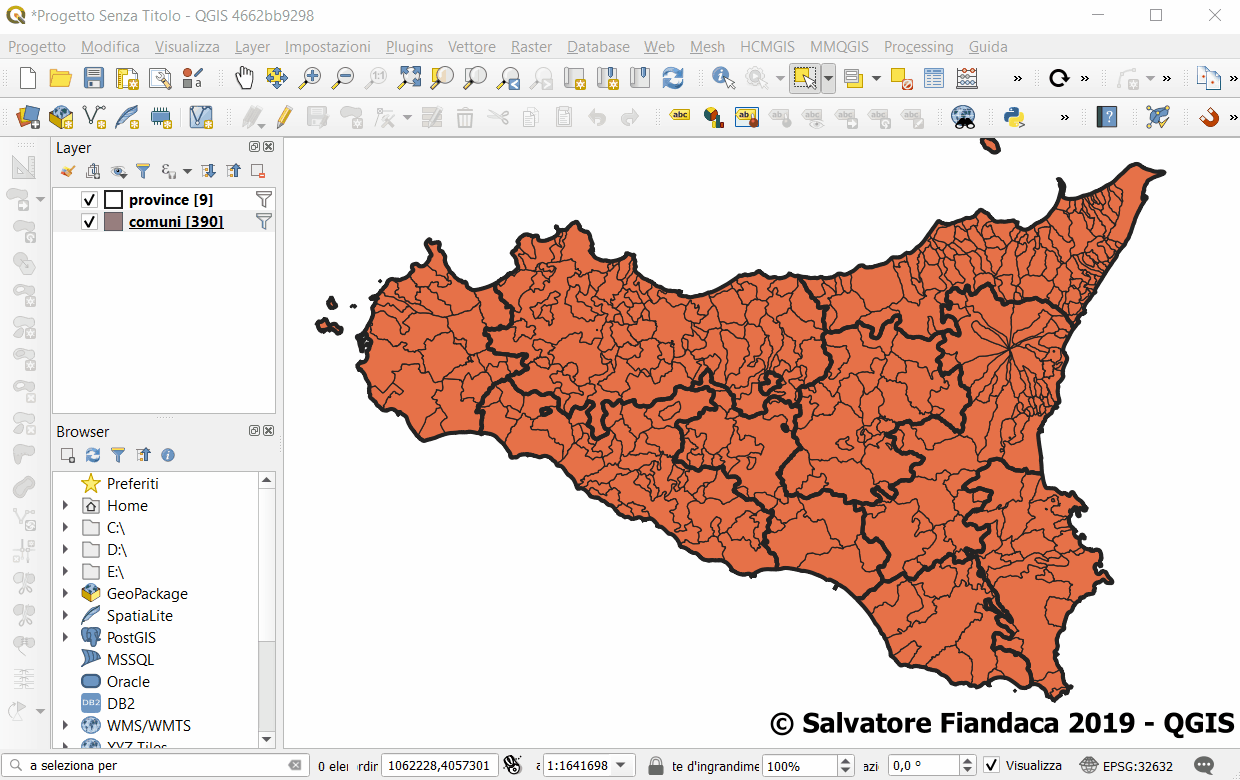The height and width of the screenshot is (780, 1240).
Task: Click the comuni layer color swatch
Action: coord(113,222)
